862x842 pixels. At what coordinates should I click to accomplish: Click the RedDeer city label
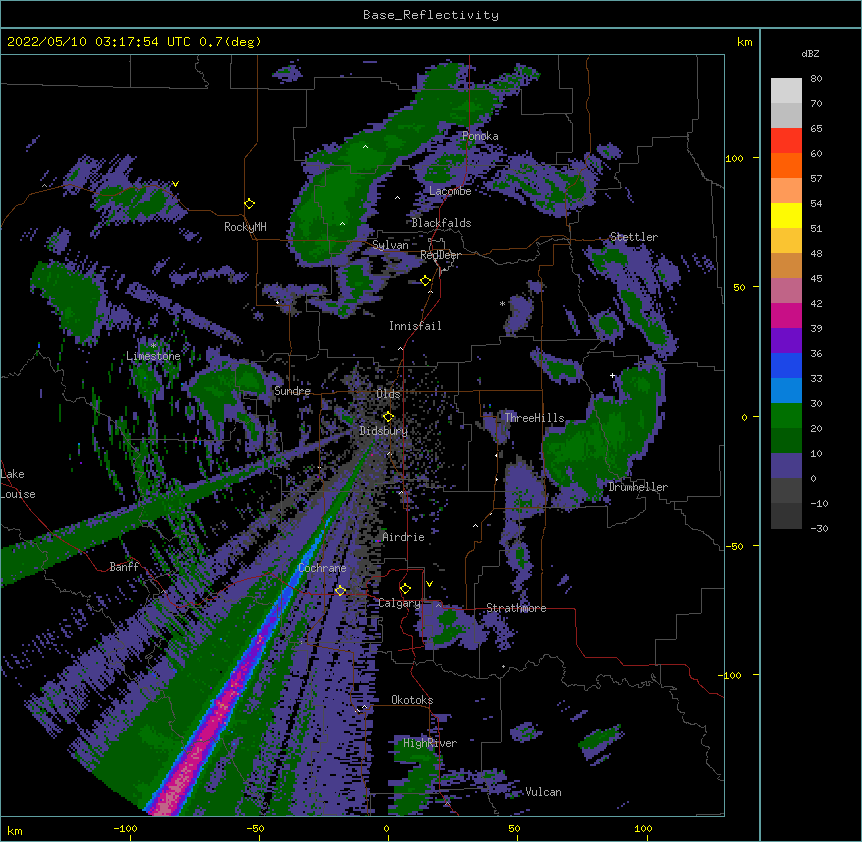click(x=440, y=255)
